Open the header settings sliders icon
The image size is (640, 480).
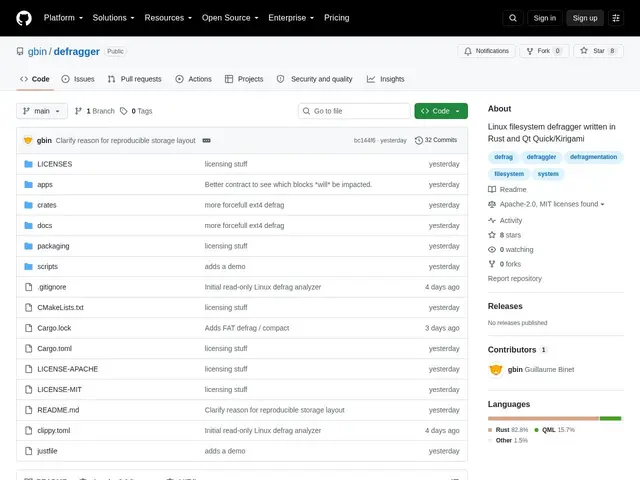pos(616,18)
